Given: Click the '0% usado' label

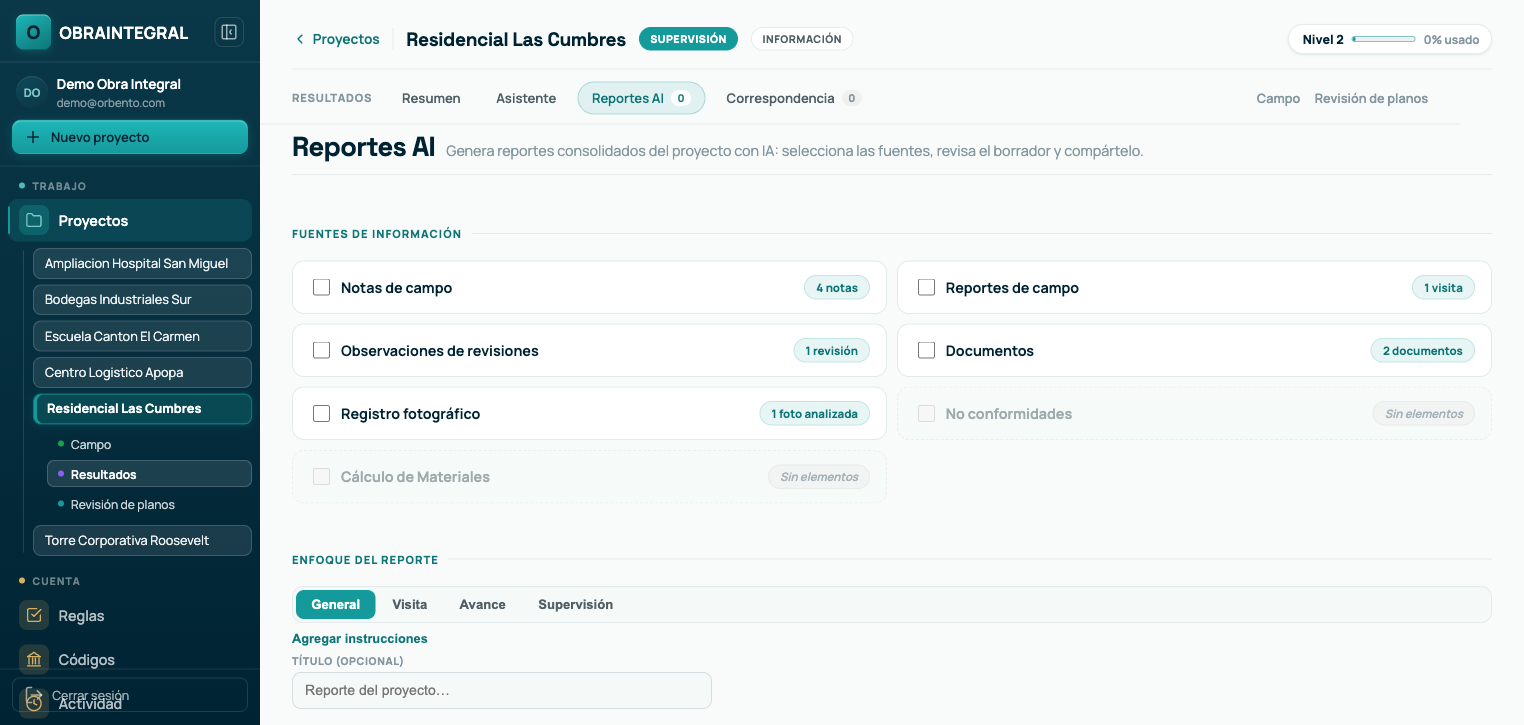Looking at the screenshot, I should click(1451, 39).
